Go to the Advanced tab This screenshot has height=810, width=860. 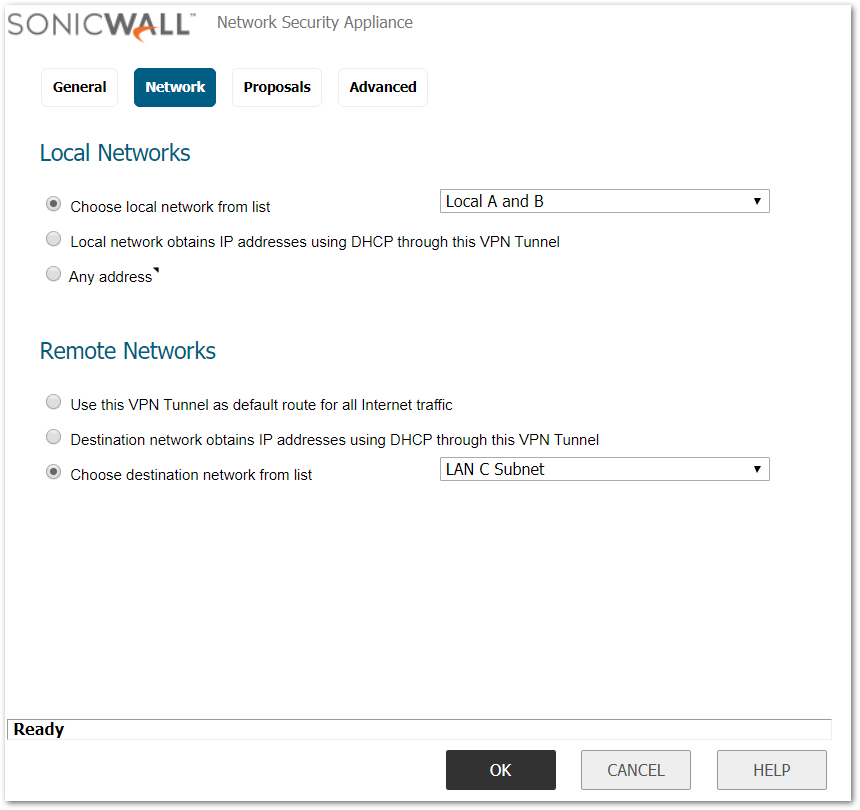pos(383,87)
